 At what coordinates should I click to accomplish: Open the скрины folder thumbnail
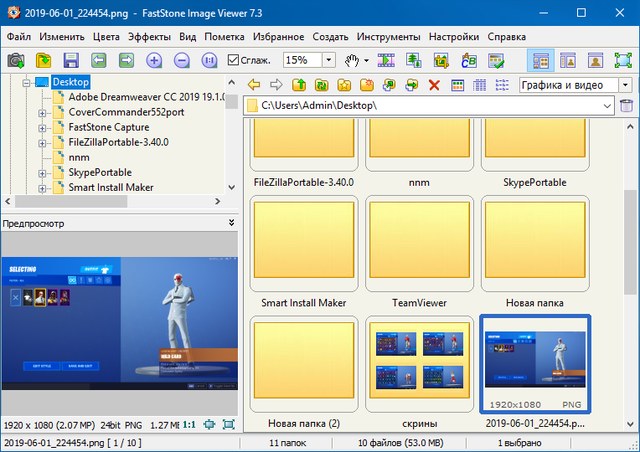pos(419,361)
